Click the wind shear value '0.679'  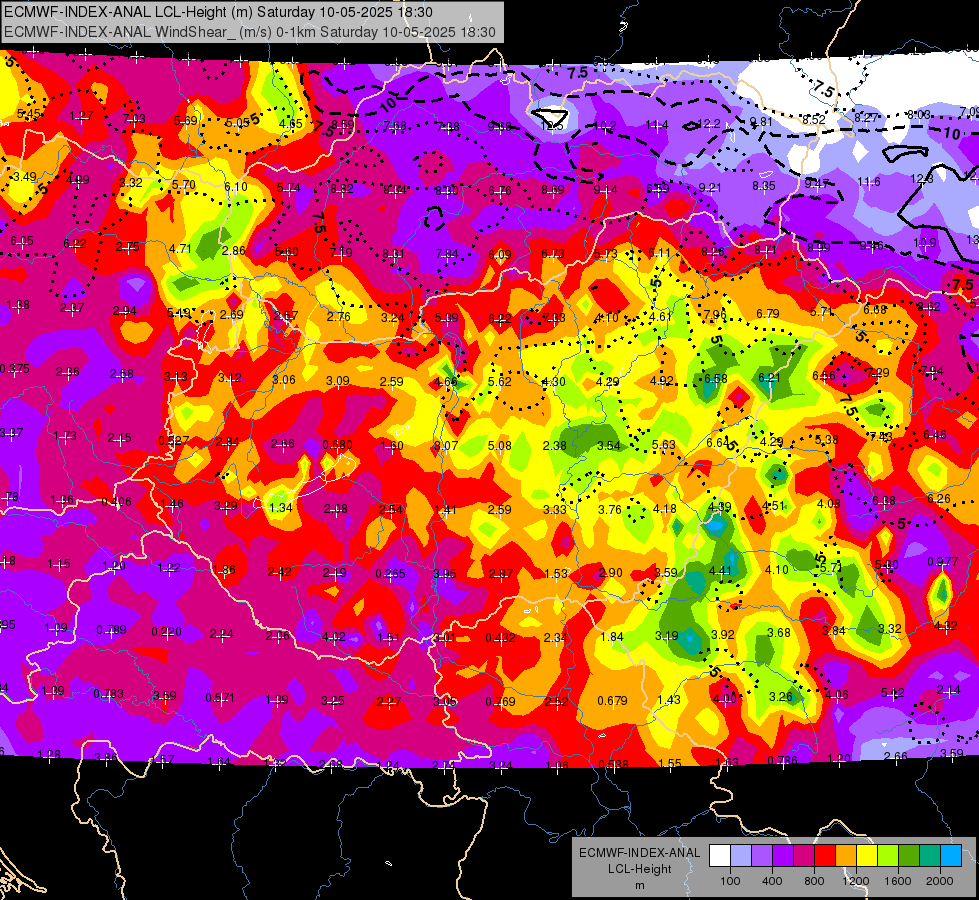pyautogui.click(x=612, y=701)
